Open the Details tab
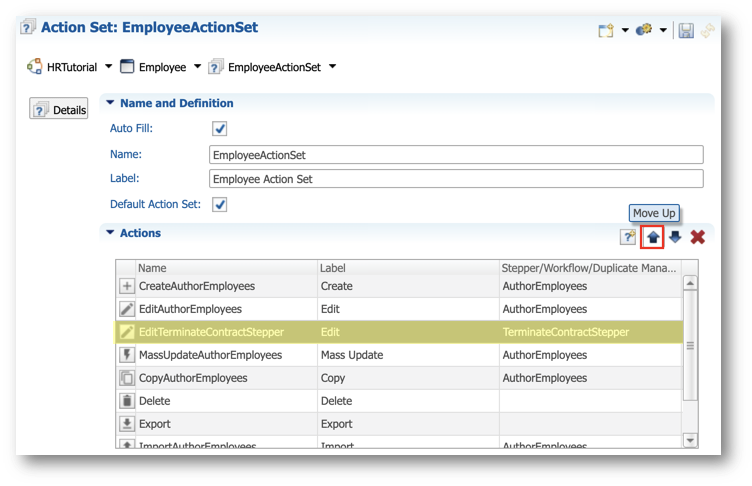Viewport: 752px width, 486px height. coord(59,108)
